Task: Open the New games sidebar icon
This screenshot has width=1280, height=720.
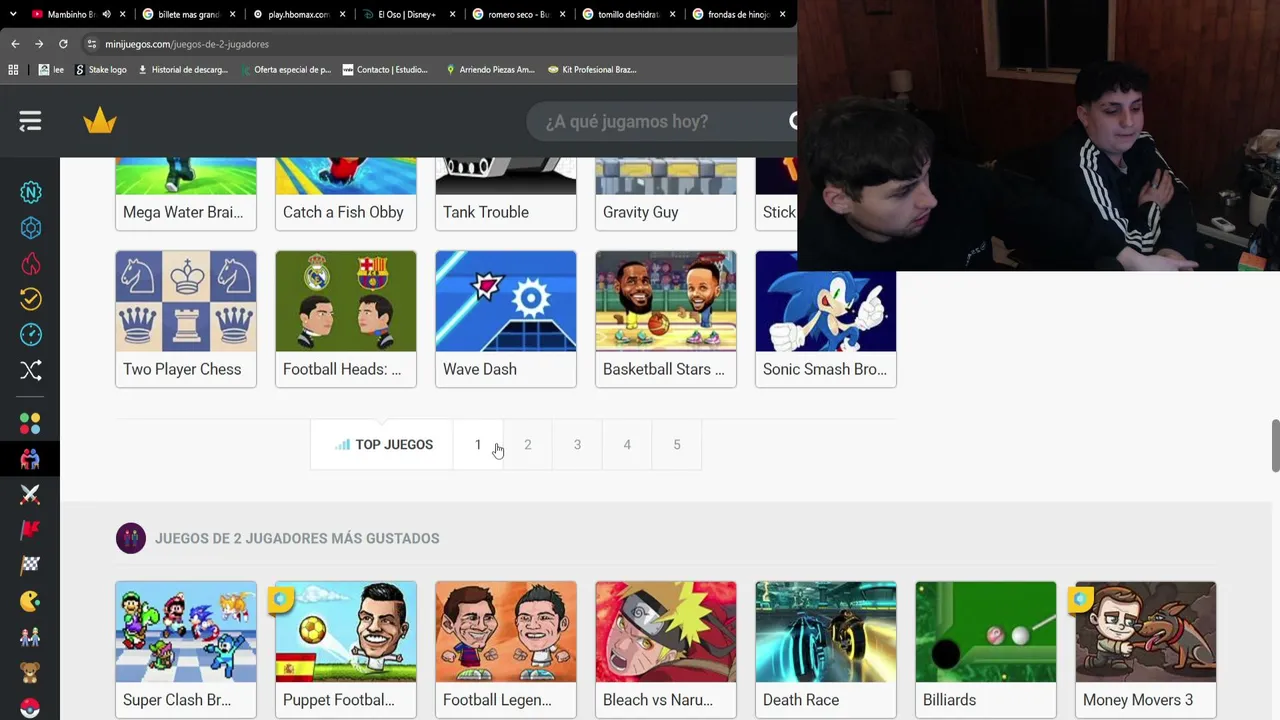Action: 31,192
